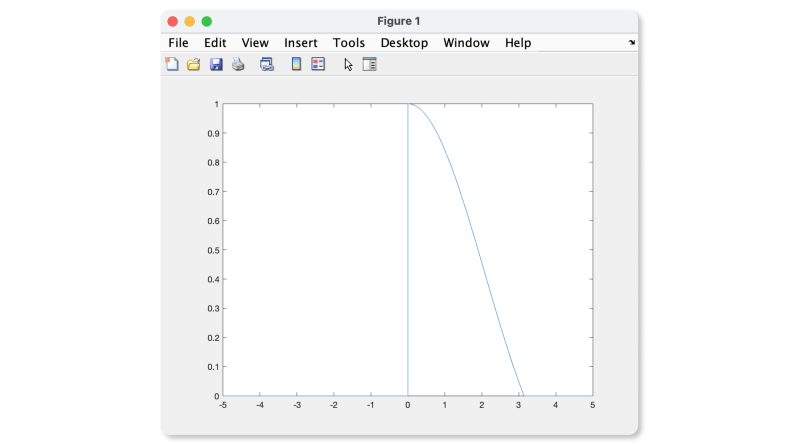Maximize Figure 1 with the green button
Screen dimensions: 798x444
[x=207, y=21]
